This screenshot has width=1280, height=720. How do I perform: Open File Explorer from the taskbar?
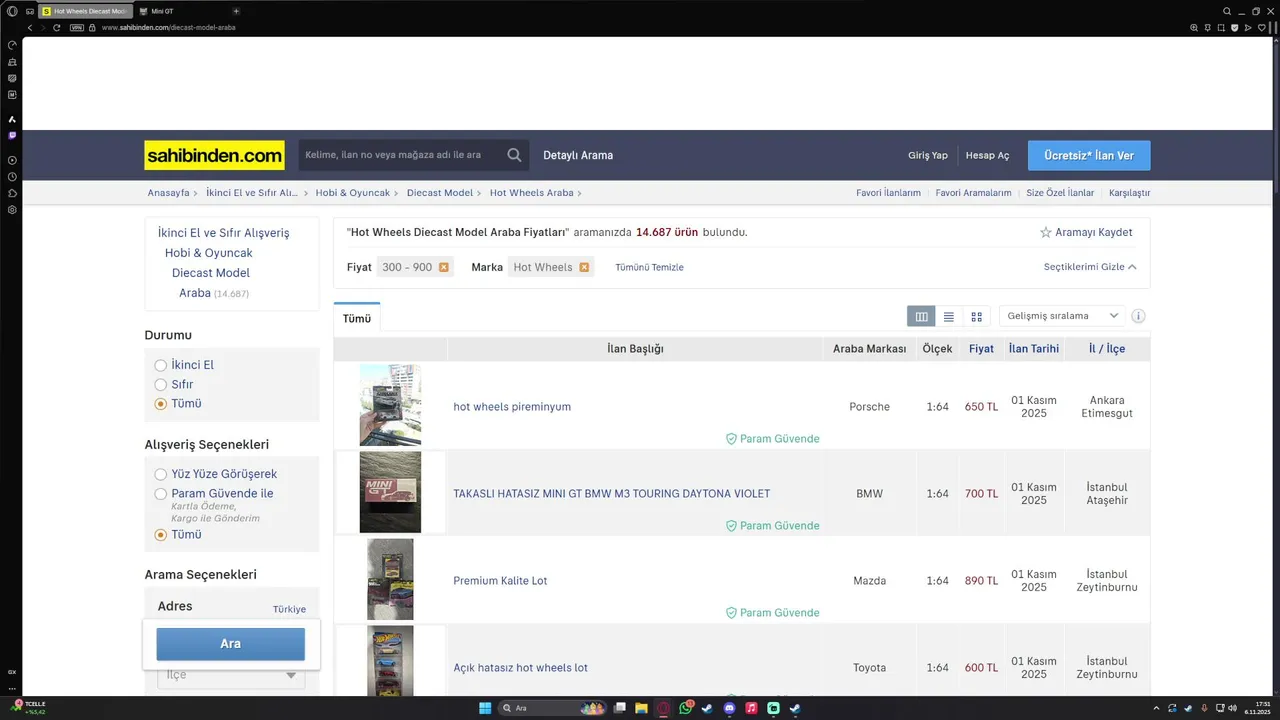pyautogui.click(x=641, y=708)
